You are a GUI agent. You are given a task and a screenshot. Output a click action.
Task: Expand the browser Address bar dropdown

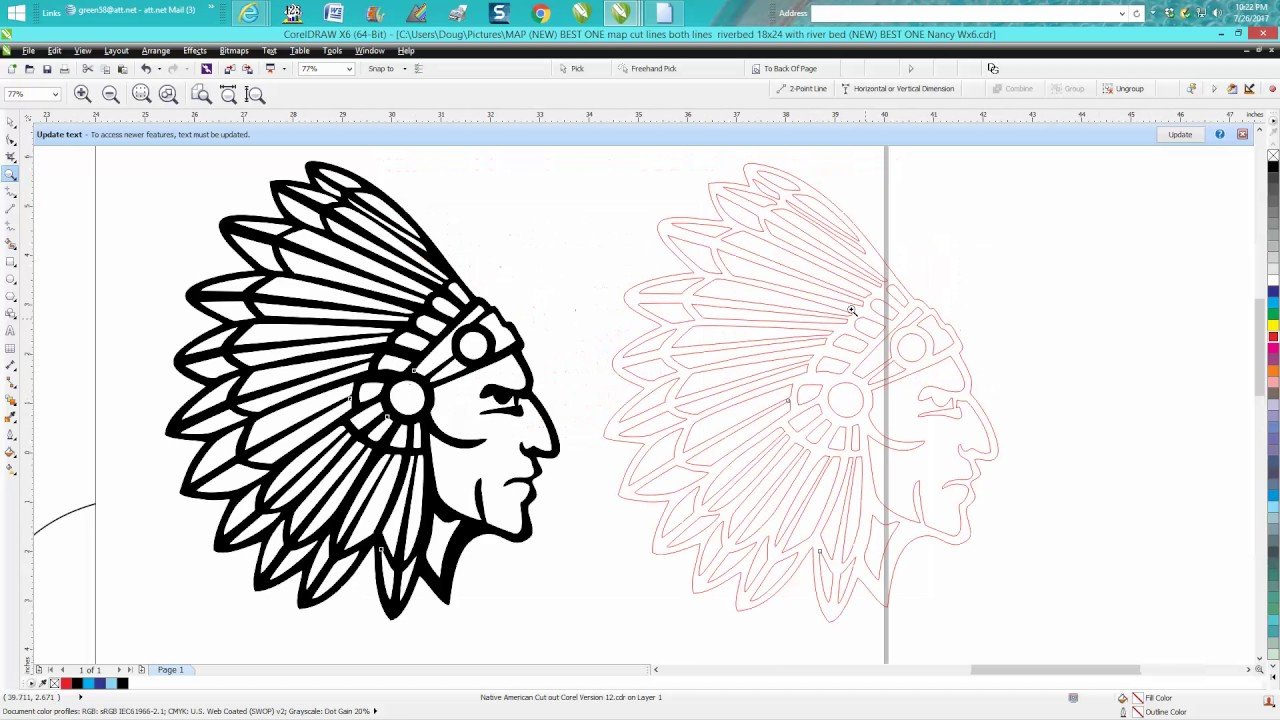click(x=1122, y=13)
